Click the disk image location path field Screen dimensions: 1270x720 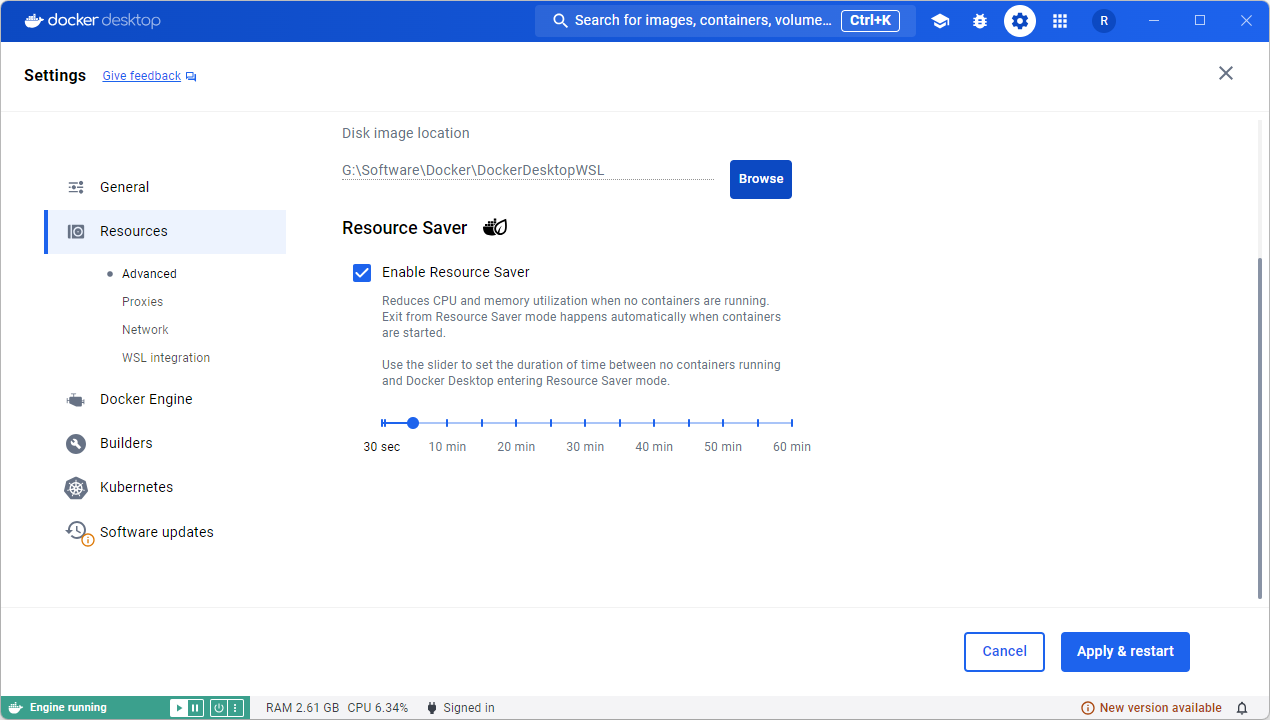click(528, 170)
